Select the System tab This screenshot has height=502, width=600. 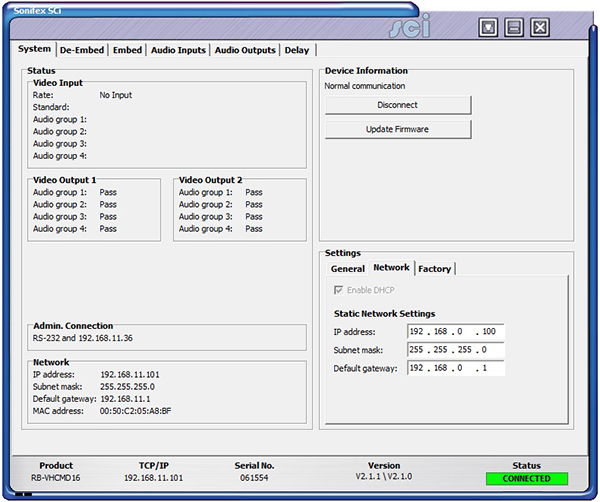pos(35,49)
